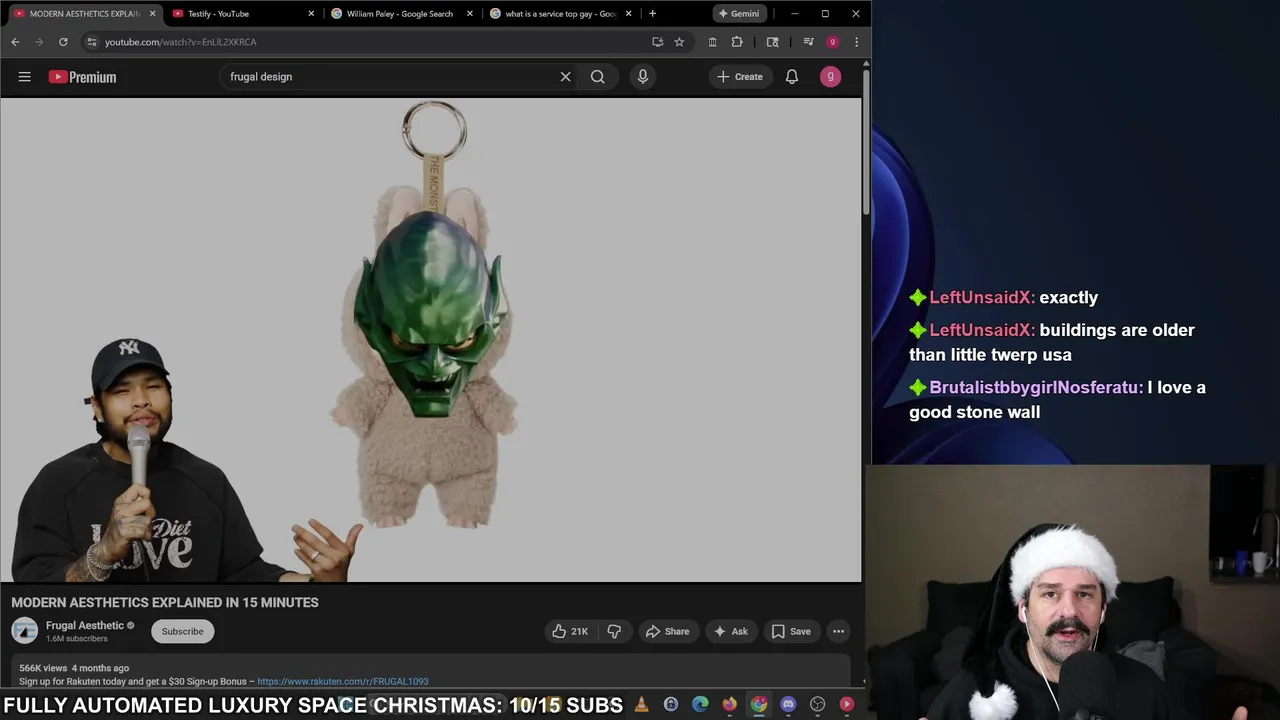Screen dimensions: 1280x720
Task: Open the YouTube guide hamburger menu
Action: click(24, 77)
